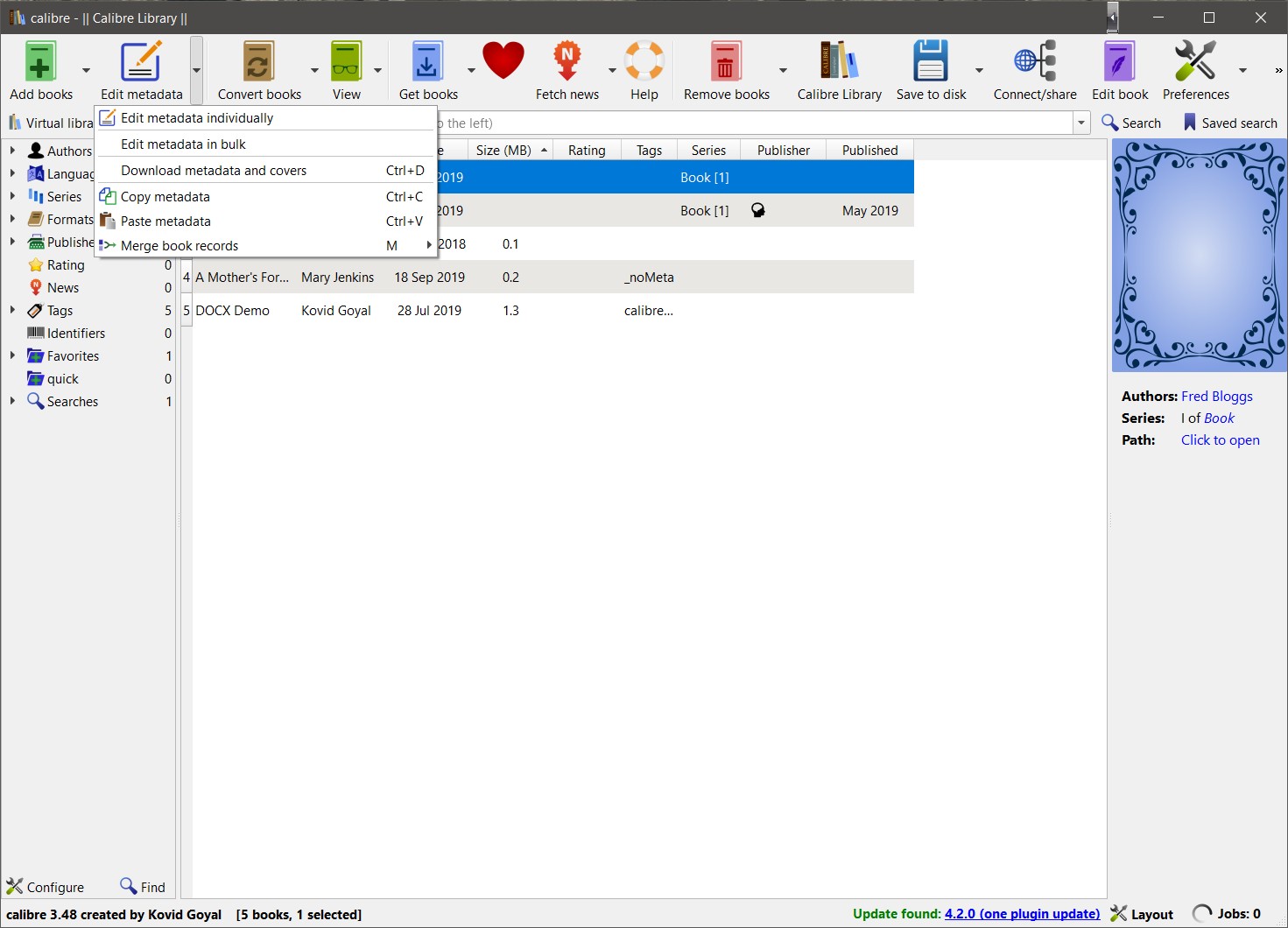1288x928 pixels.
Task: Open the search history dropdown arrow
Action: tap(1081, 123)
